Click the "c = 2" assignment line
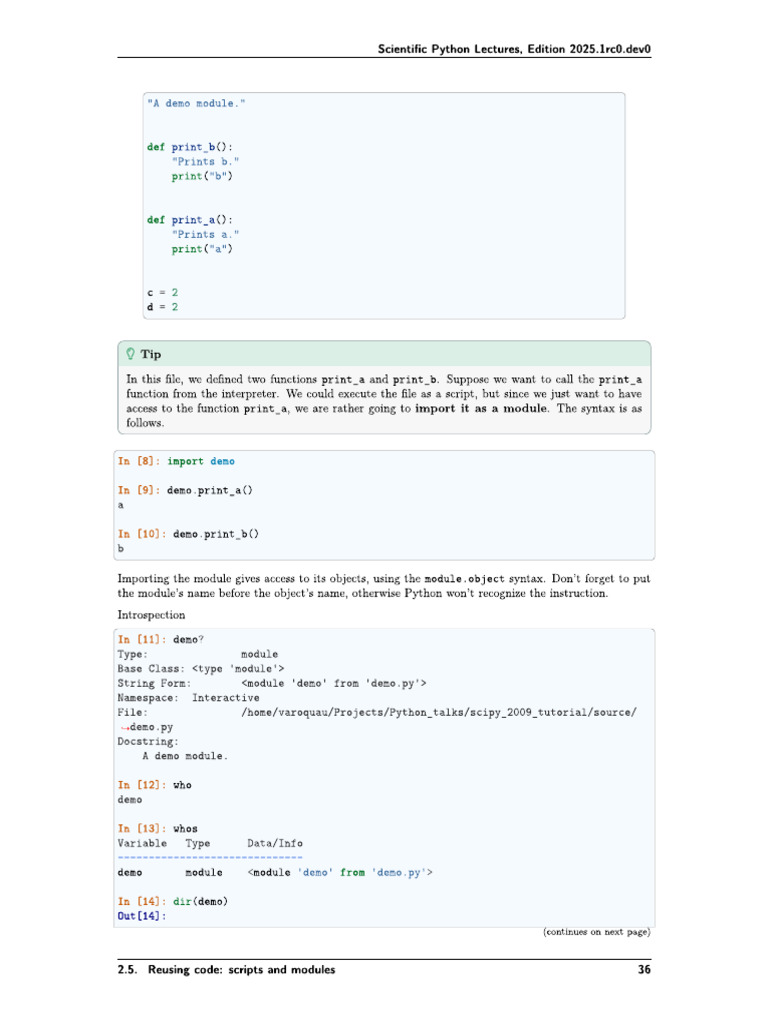Screen dimensions: 768x1024 tap(162, 292)
